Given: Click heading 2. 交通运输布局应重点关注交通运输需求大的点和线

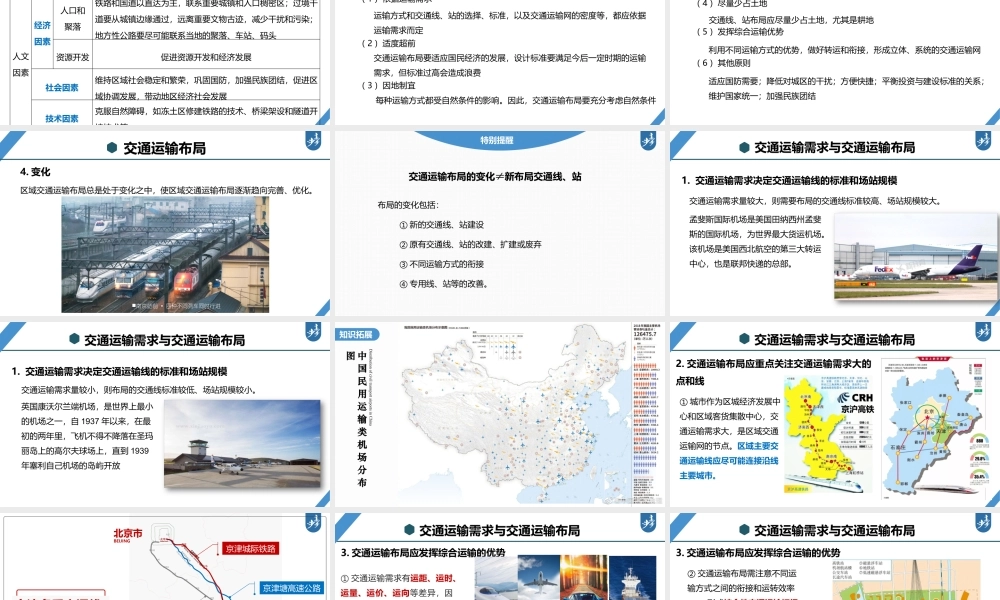Looking at the screenshot, I should point(773,372).
